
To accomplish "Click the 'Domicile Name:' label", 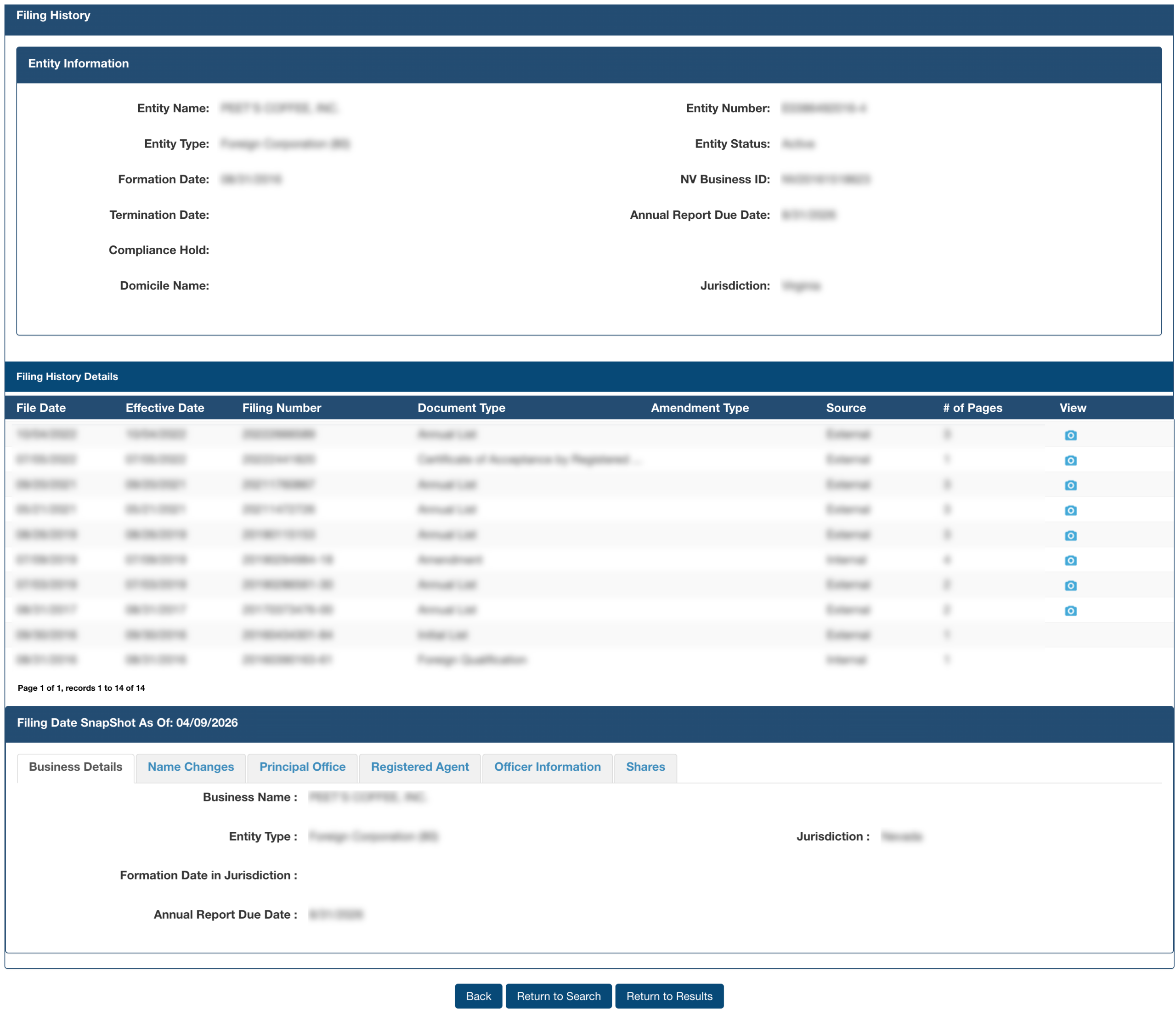I will [164, 285].
